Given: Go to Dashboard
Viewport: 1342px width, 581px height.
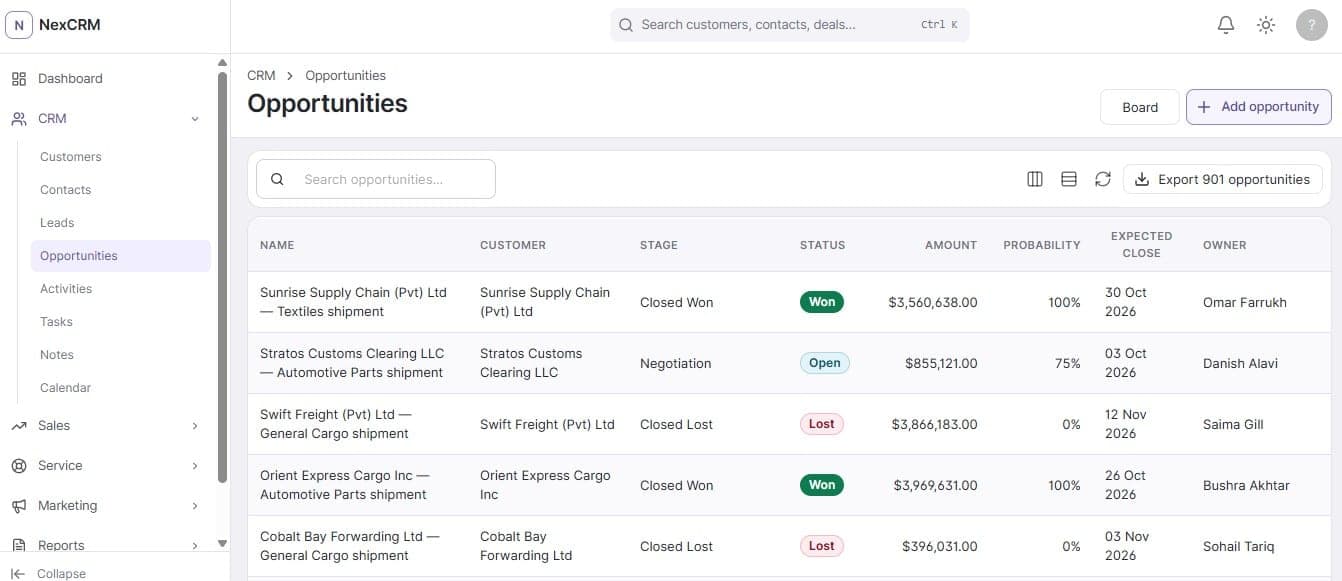Looking at the screenshot, I should pyautogui.click(x=107, y=79).
